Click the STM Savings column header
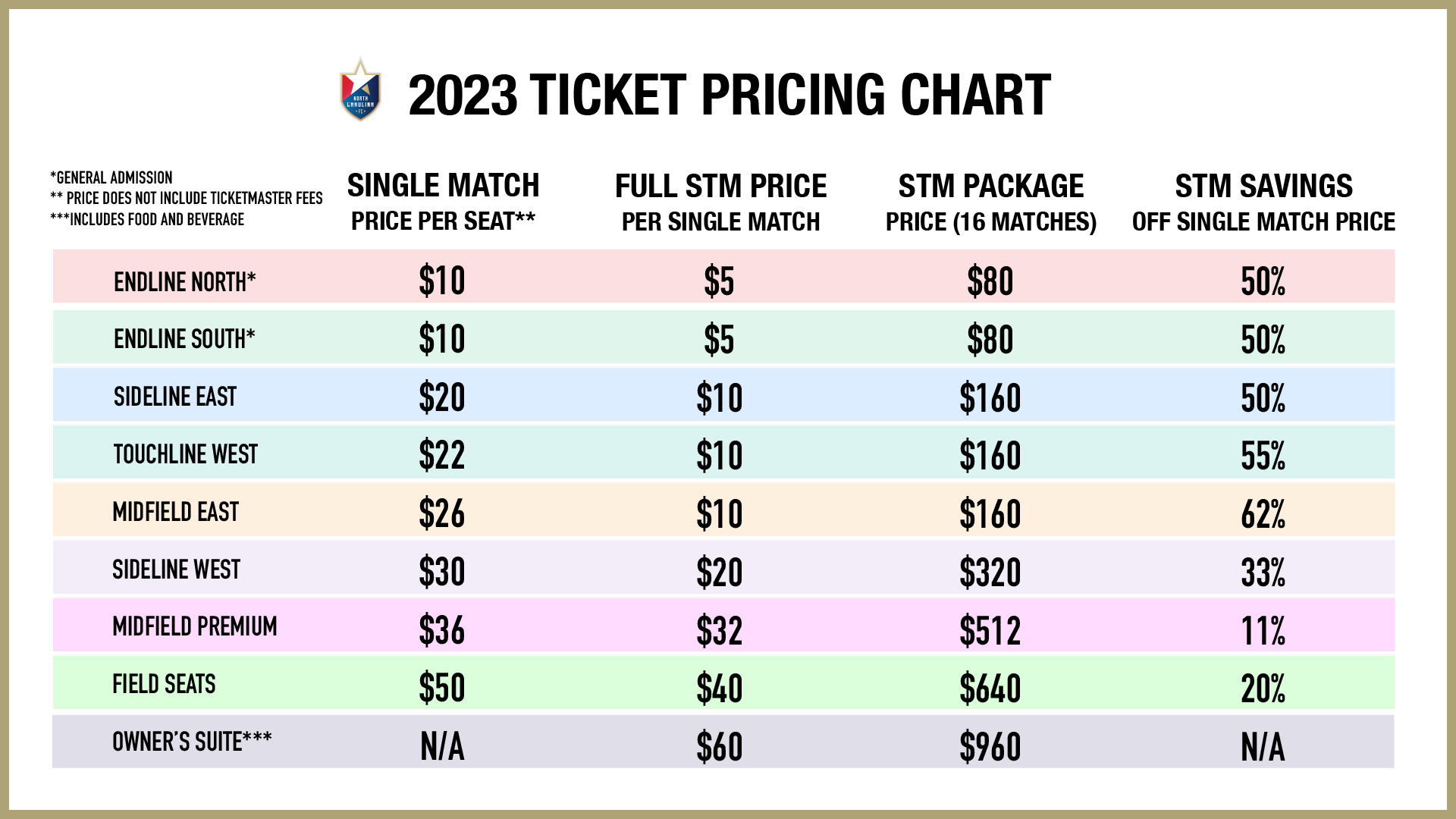This screenshot has height=819, width=1456. [x=1263, y=202]
